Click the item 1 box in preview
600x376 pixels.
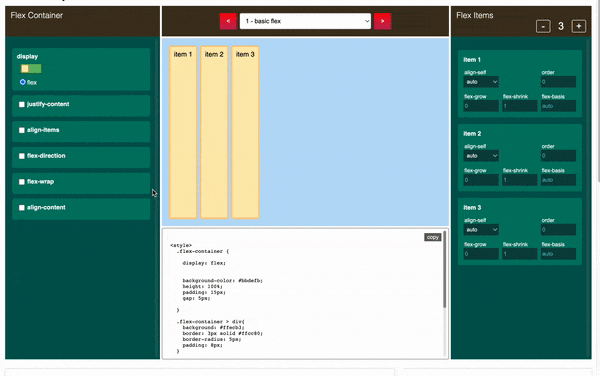point(183,132)
